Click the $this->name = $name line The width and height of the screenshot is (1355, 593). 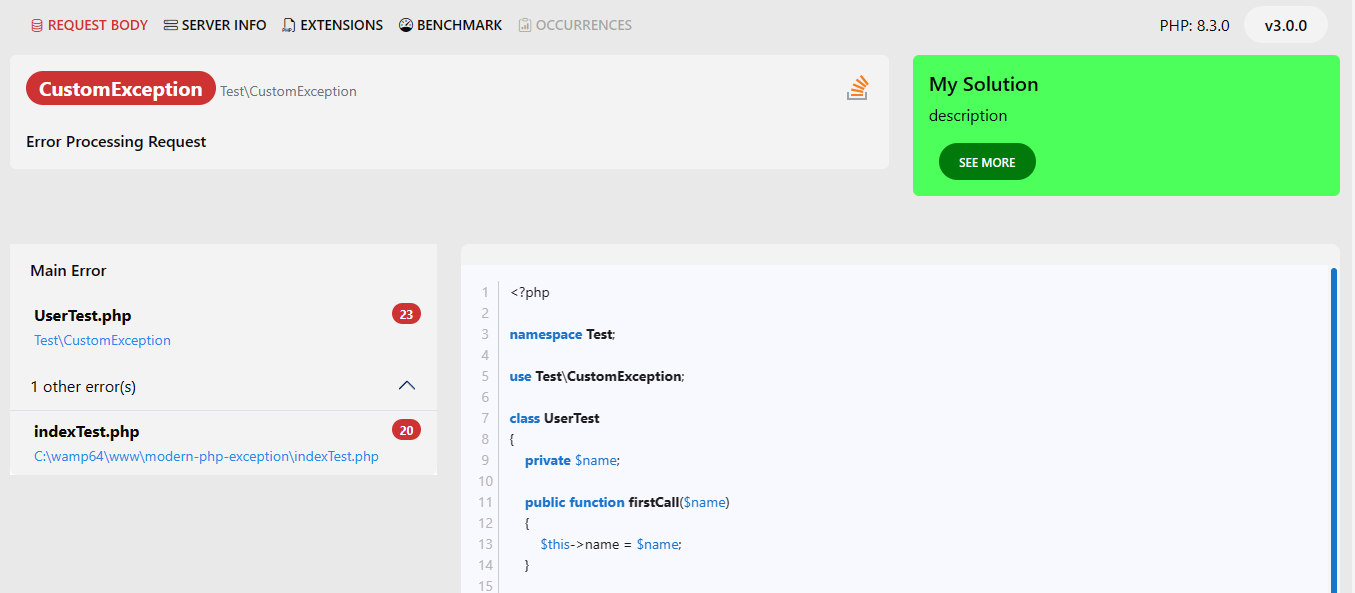610,544
